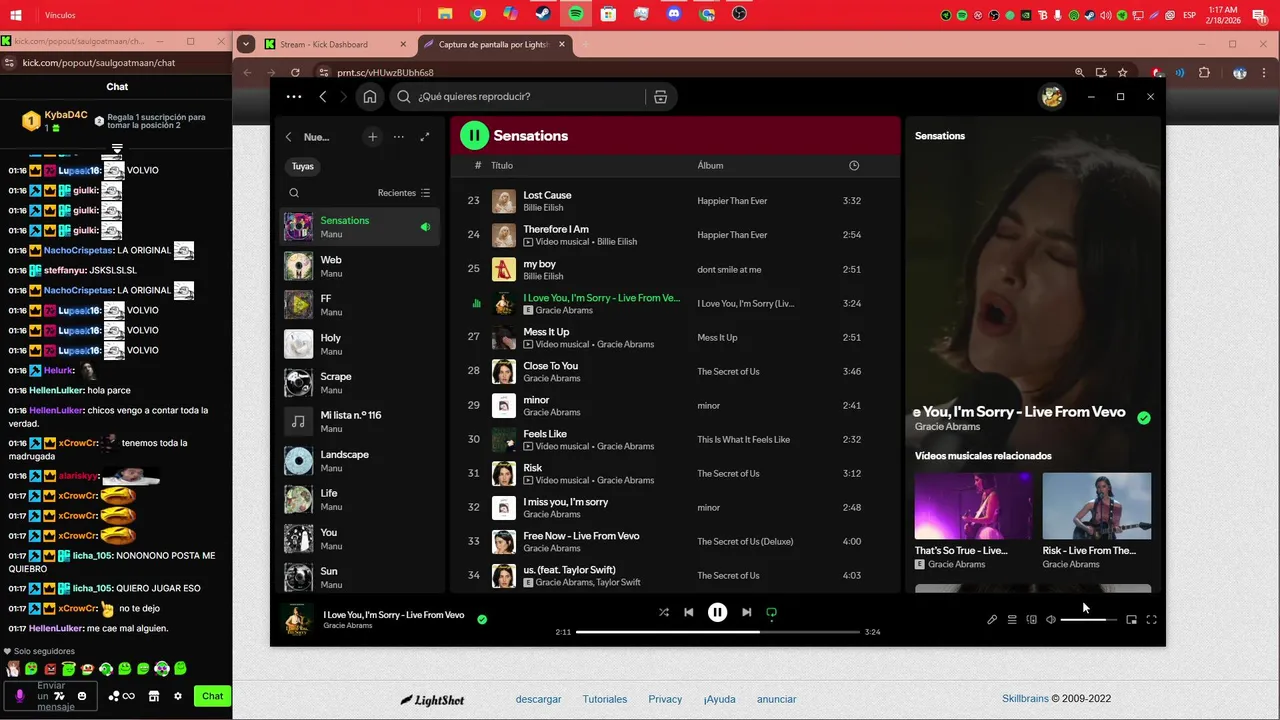
Task: Sort by the Álbum column header
Action: pyautogui.click(x=710, y=166)
